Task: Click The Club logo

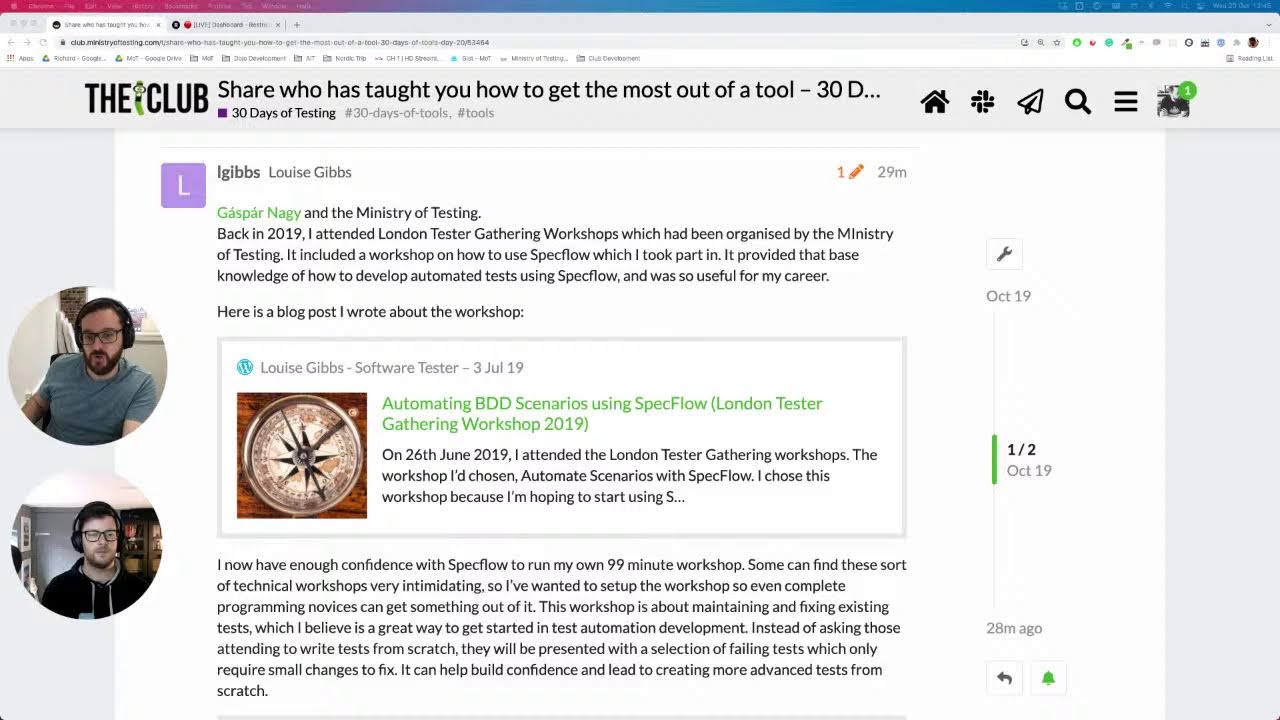Action: pos(146,99)
